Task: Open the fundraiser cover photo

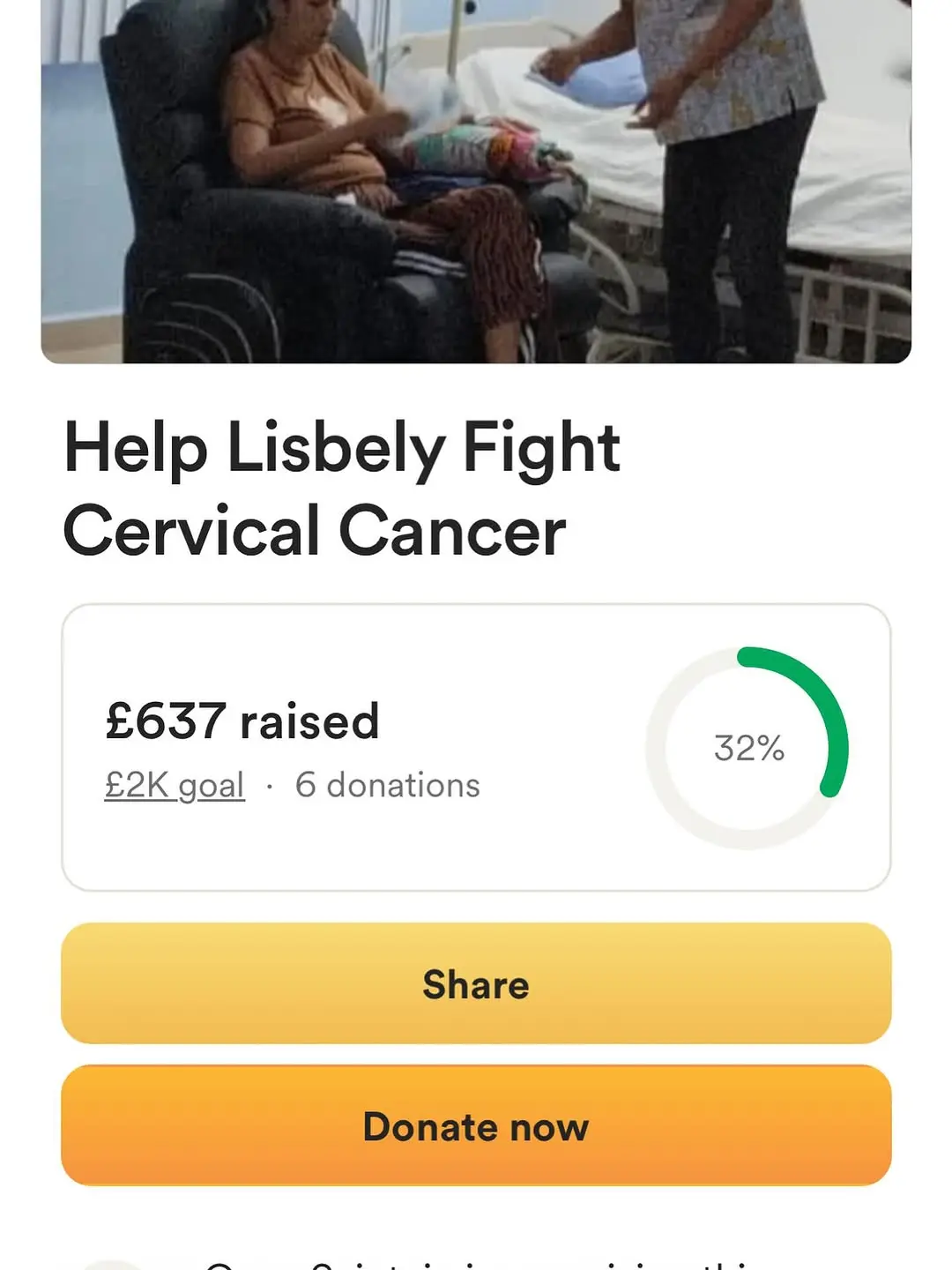Action: (476, 181)
